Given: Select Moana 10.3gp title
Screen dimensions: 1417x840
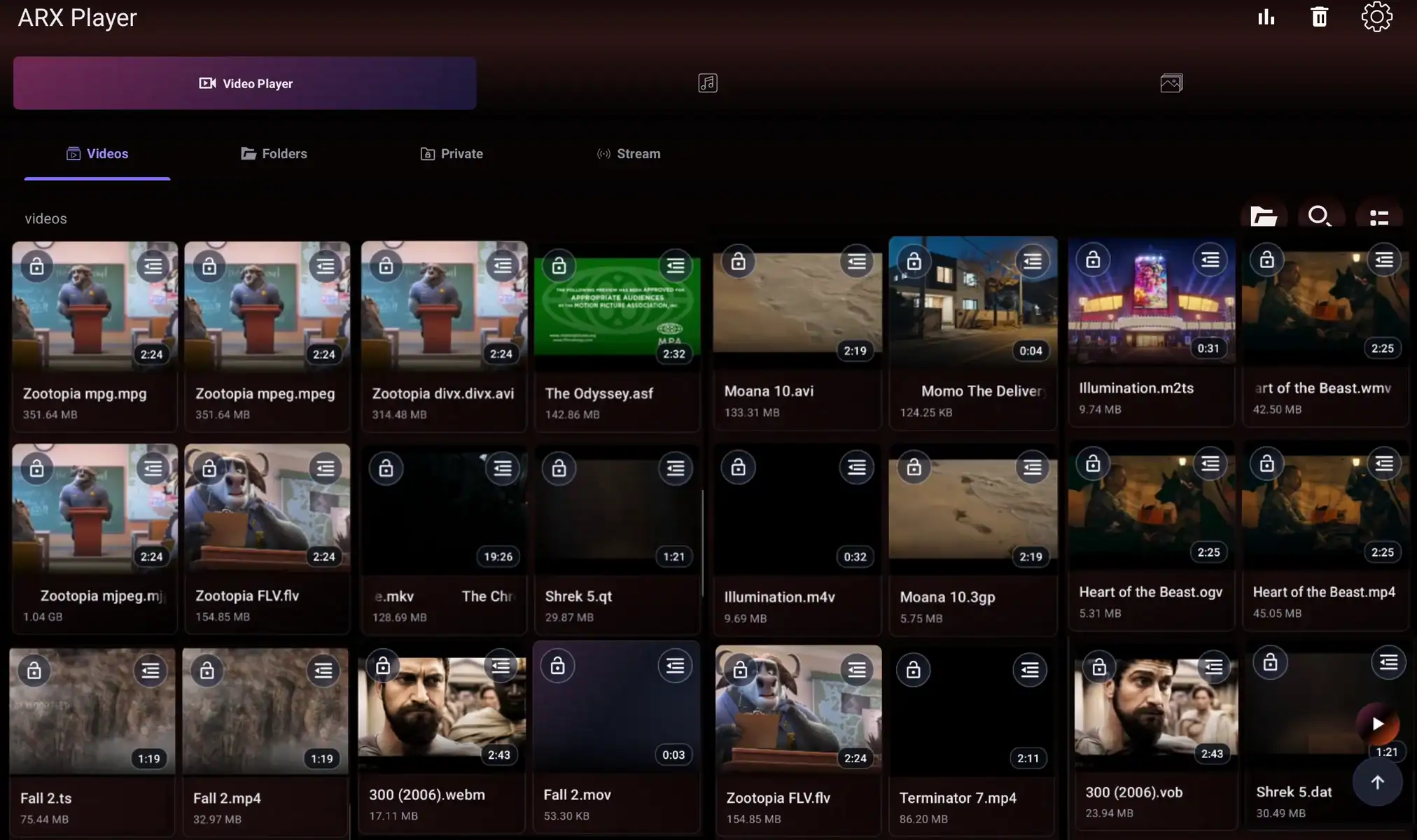Looking at the screenshot, I should click(x=947, y=597).
